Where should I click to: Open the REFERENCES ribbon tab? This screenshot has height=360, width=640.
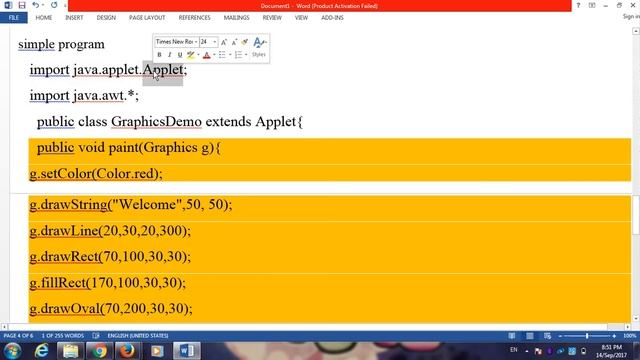[x=194, y=18]
